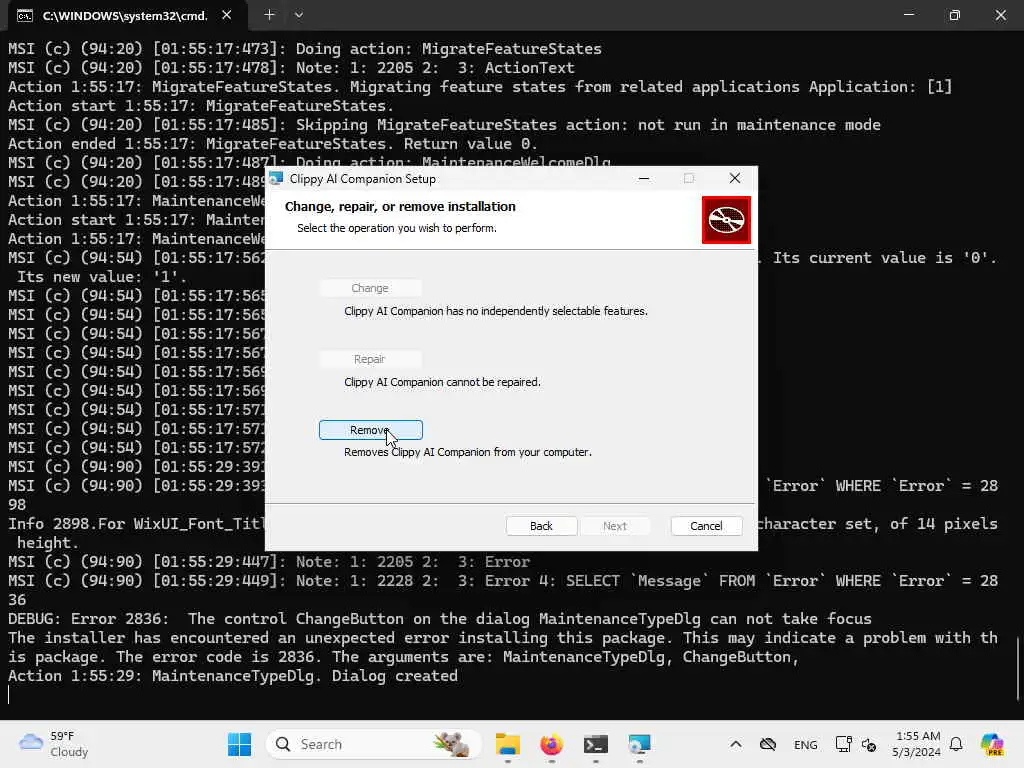Close the Clippy AI Companion Setup dialog
The image size is (1024, 768).
735,178
